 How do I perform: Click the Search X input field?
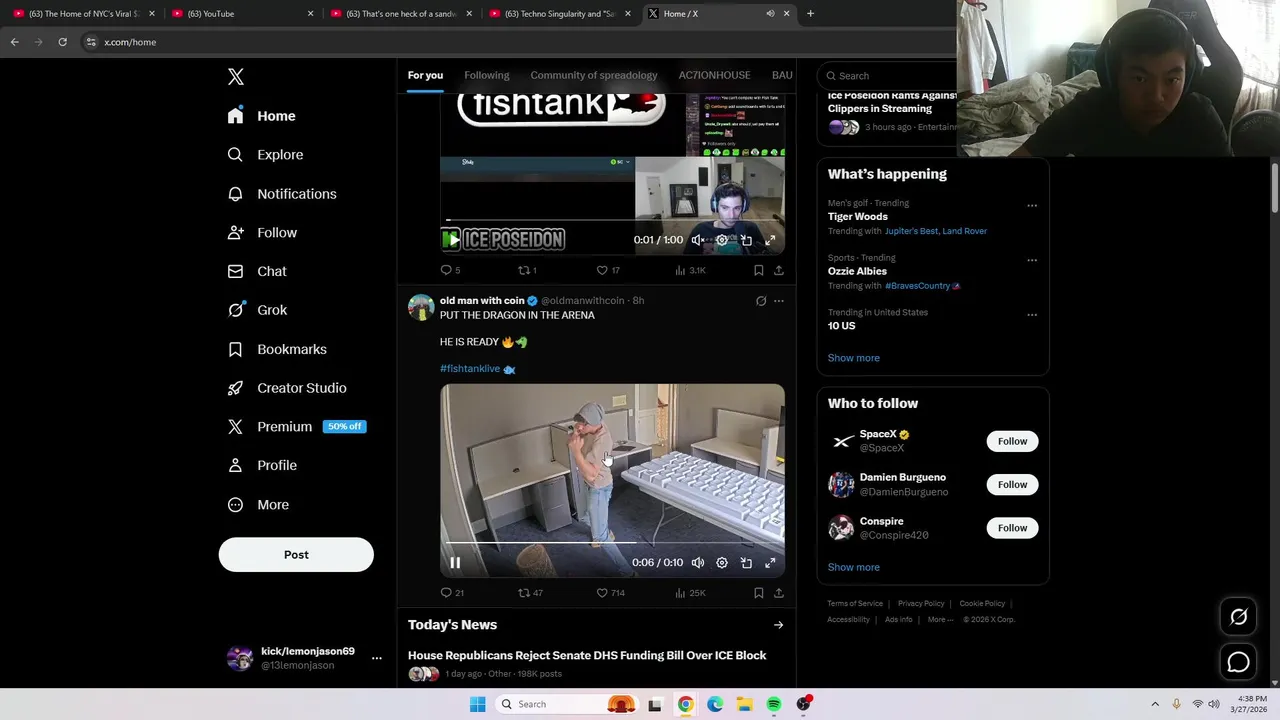pos(886,76)
